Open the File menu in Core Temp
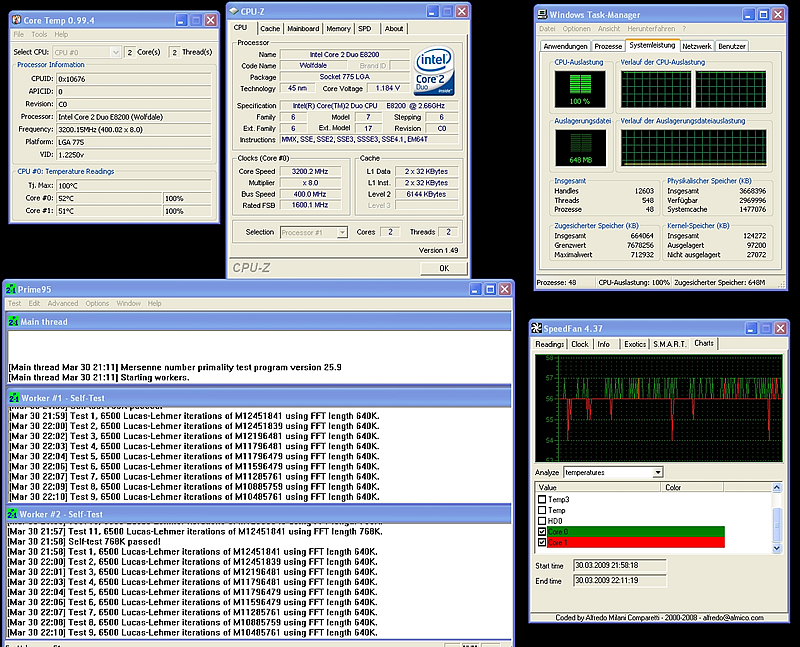Image resolution: width=800 pixels, height=647 pixels. tap(18, 34)
